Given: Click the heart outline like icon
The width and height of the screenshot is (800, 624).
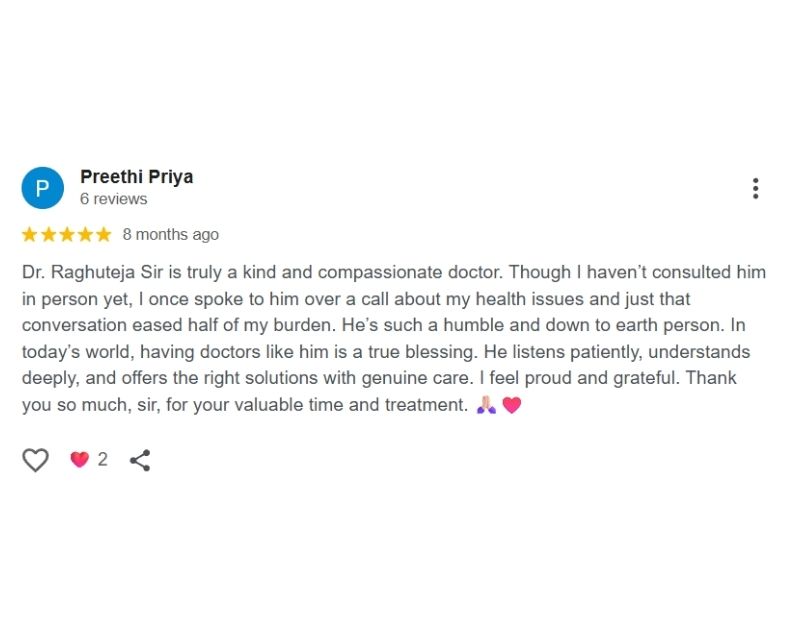Looking at the screenshot, I should point(36,460).
